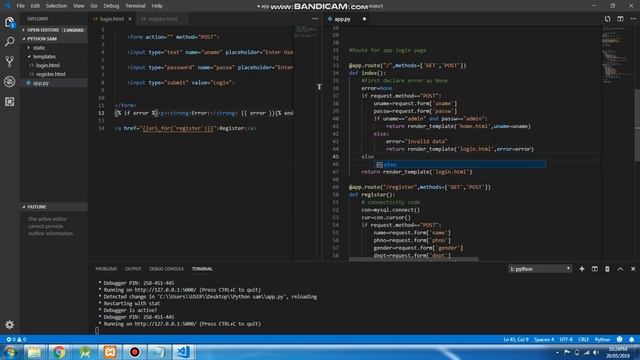Switch to the Problems panel tab

coord(106,269)
